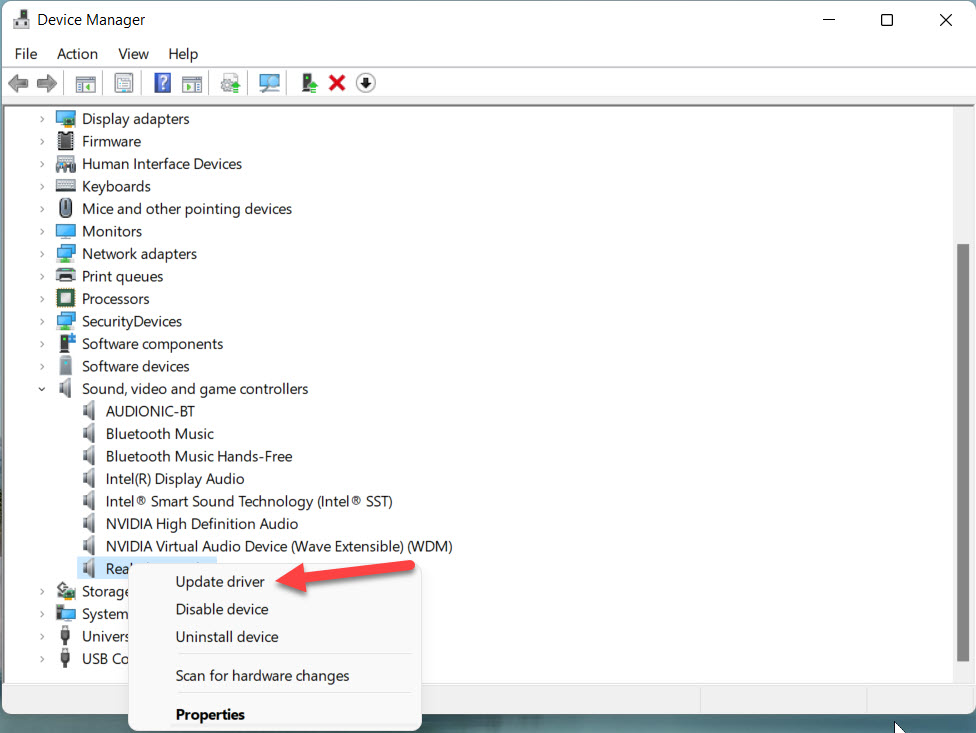
Task: Choose Disable device from the context menu
Action: tap(221, 609)
